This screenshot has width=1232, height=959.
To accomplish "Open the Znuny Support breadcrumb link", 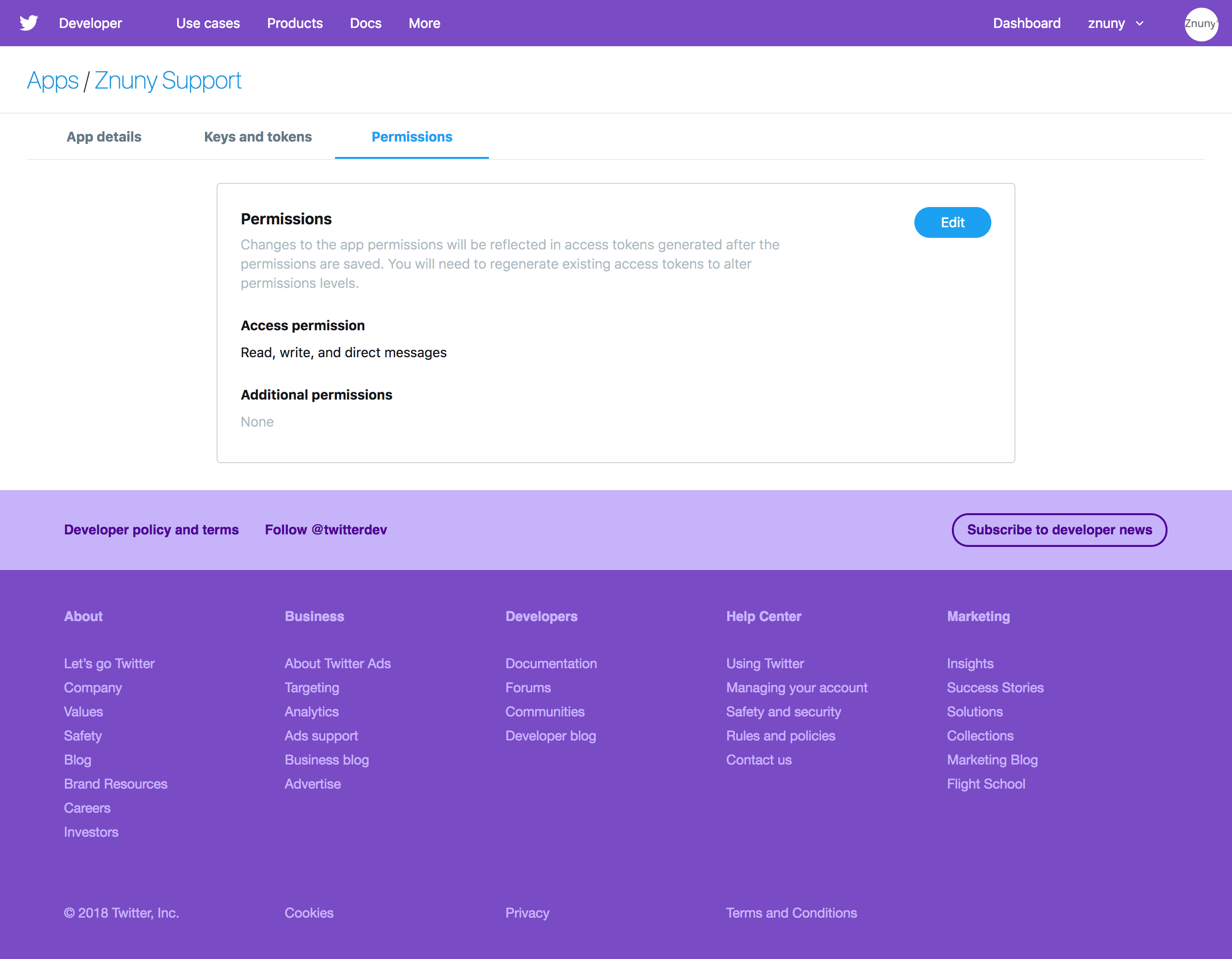I will [167, 81].
